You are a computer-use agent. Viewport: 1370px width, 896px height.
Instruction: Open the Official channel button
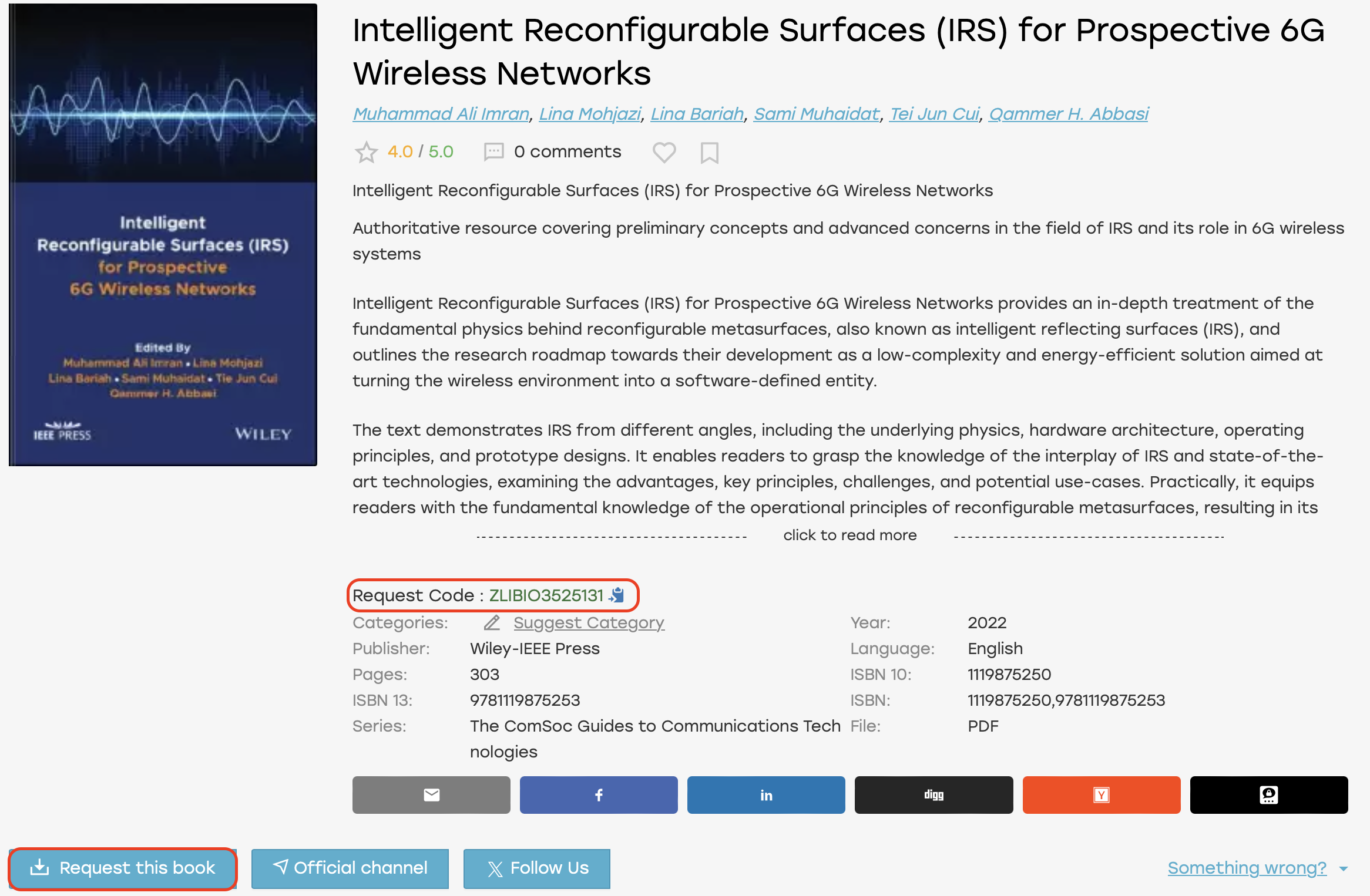[350, 868]
